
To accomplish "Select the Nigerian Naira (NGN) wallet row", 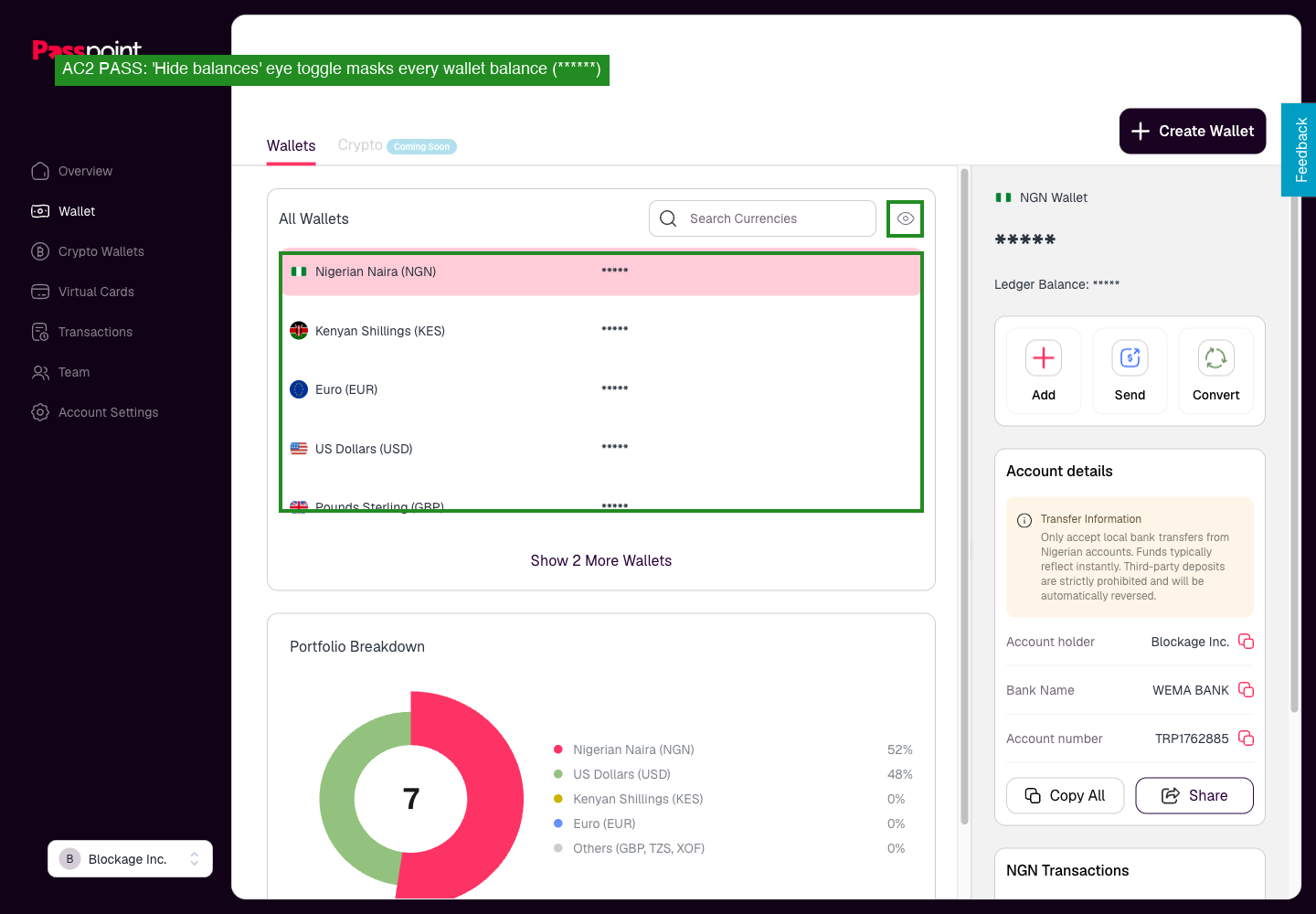I will coord(601,271).
